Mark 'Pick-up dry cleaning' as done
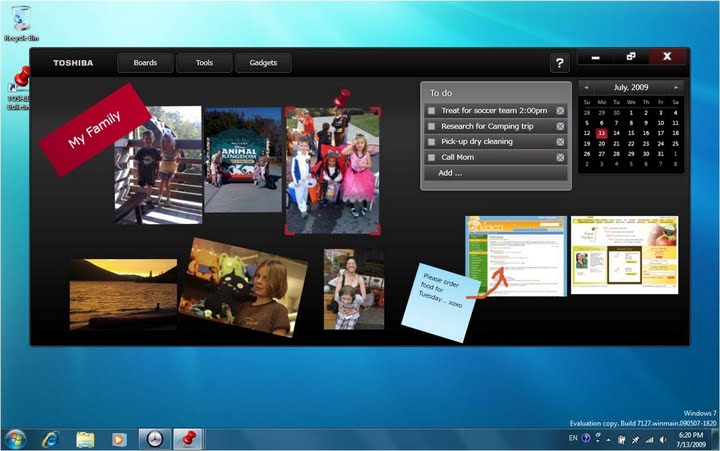 pos(431,142)
